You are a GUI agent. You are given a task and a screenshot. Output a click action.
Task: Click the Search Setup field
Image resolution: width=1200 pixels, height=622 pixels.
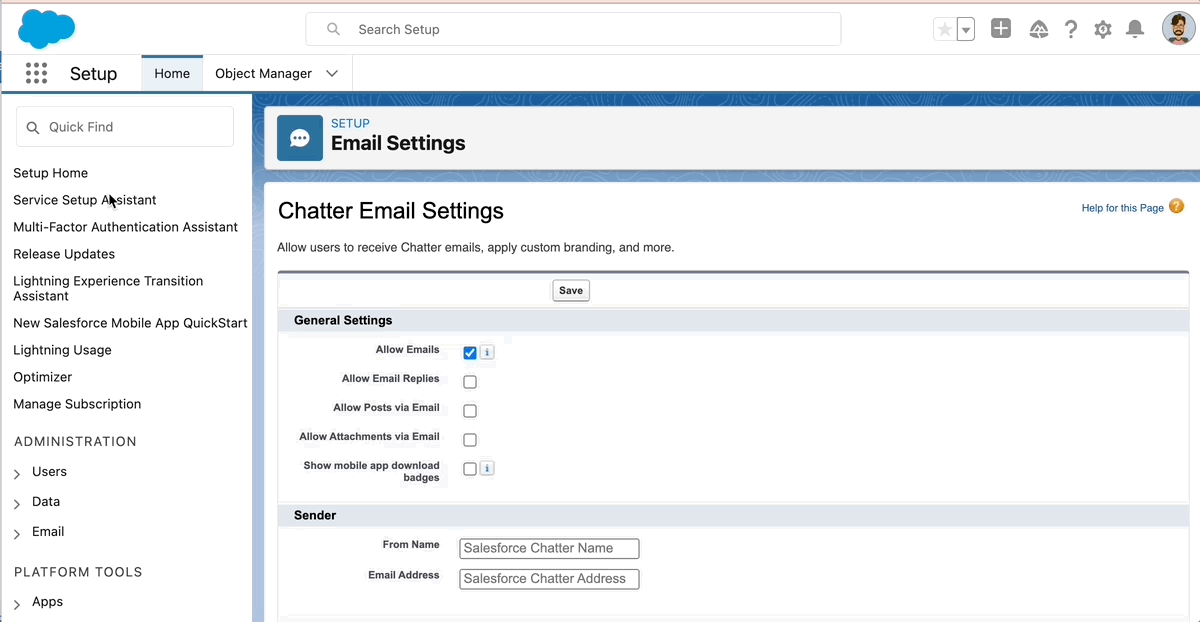pyautogui.click(x=573, y=29)
